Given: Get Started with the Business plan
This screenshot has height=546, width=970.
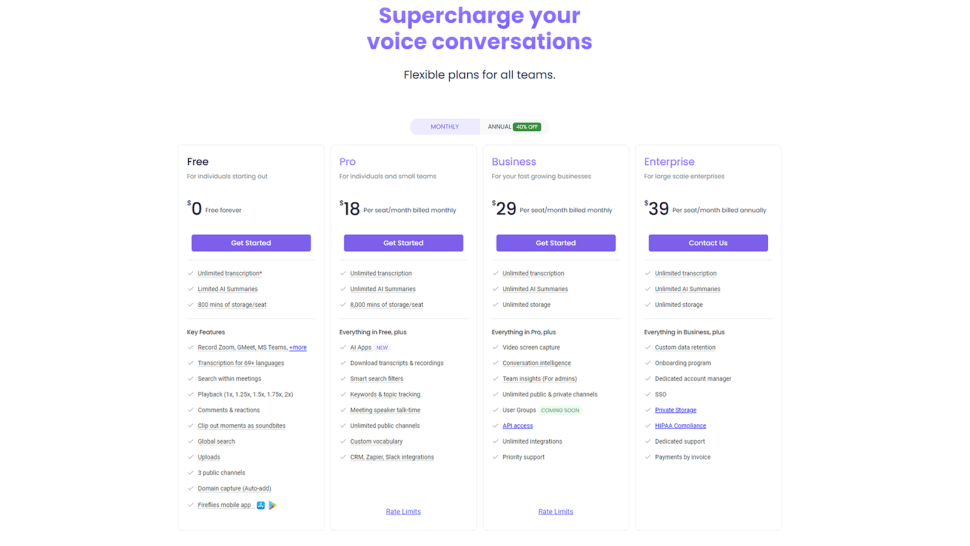Looking at the screenshot, I should 556,243.
